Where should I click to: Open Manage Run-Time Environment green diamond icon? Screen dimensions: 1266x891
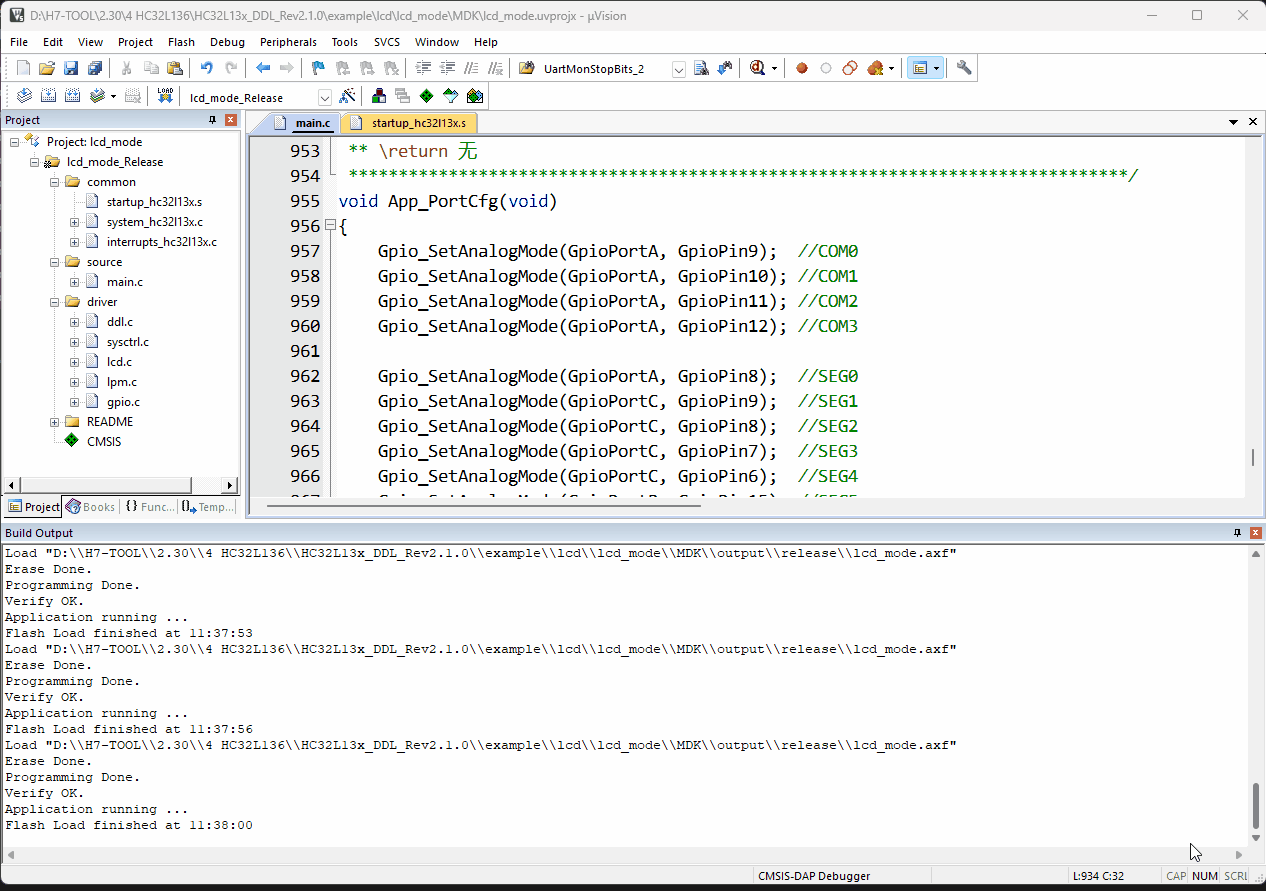pos(427,96)
